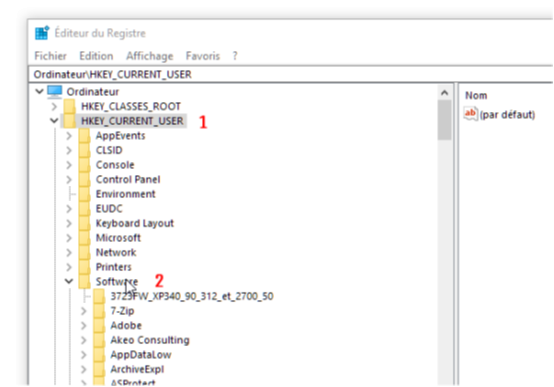
Task: Click the Network folder icon
Action: coord(84,252)
